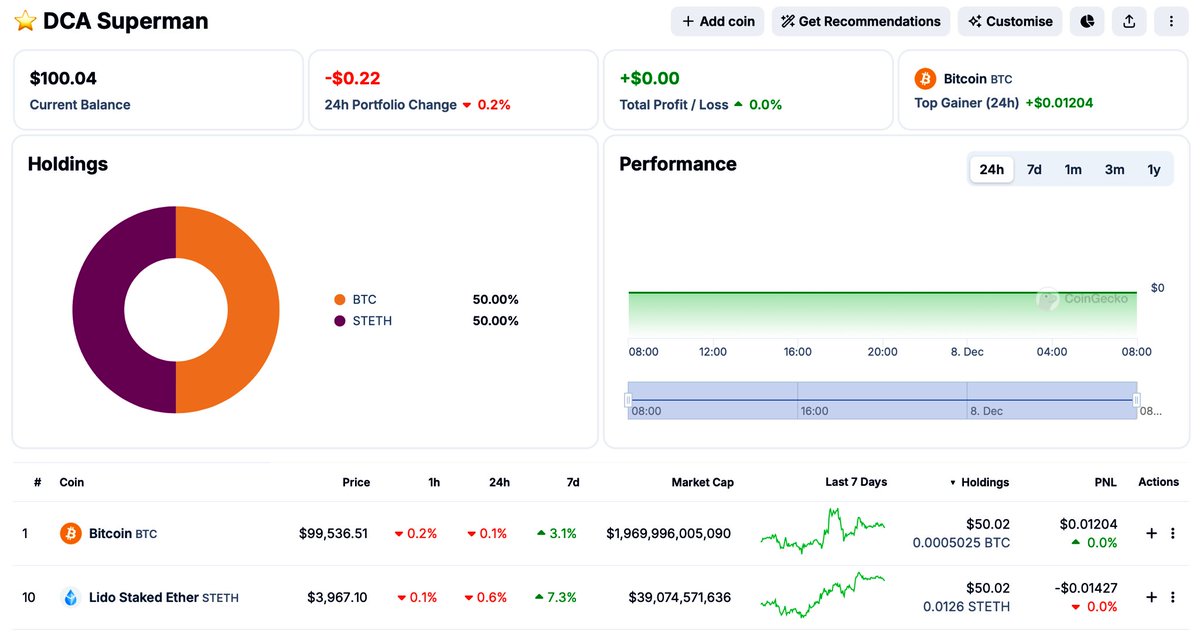Open the pie chart allocation view

tap(1087, 21)
